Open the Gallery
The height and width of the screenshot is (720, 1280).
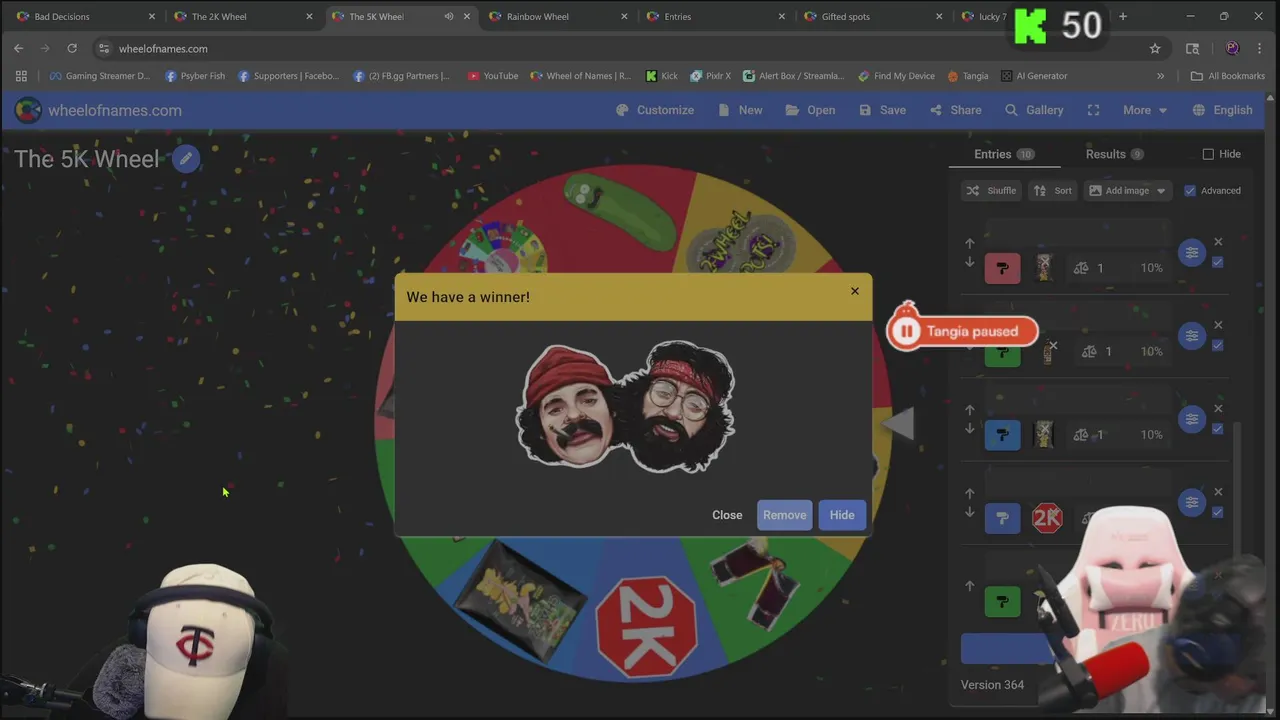coord(1034,110)
